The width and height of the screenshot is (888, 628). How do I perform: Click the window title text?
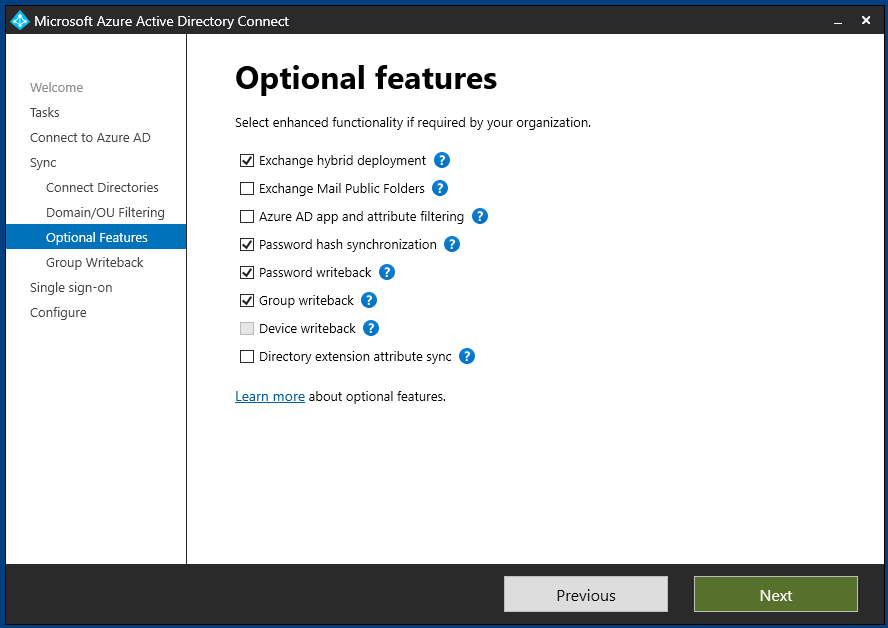pos(161,21)
